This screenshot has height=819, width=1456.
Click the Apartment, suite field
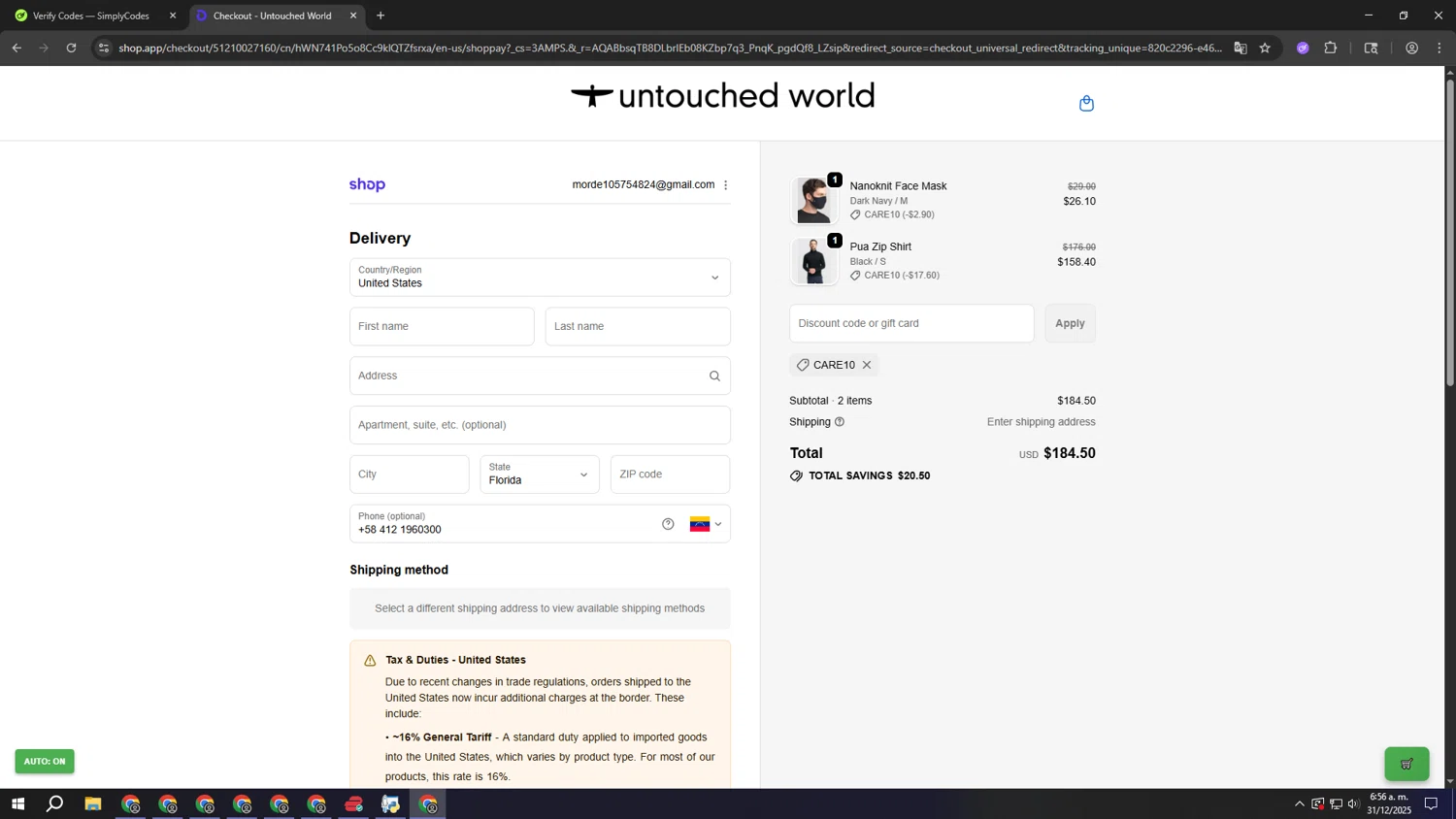click(x=540, y=425)
